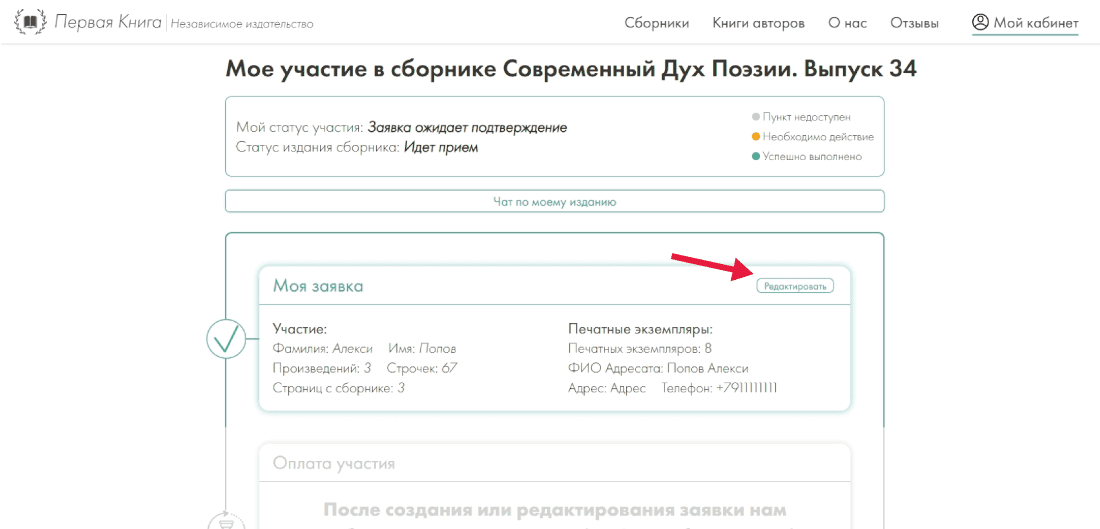The width and height of the screenshot is (1100, 529).
Task: Click the green checkmark step circle
Action: click(227, 339)
